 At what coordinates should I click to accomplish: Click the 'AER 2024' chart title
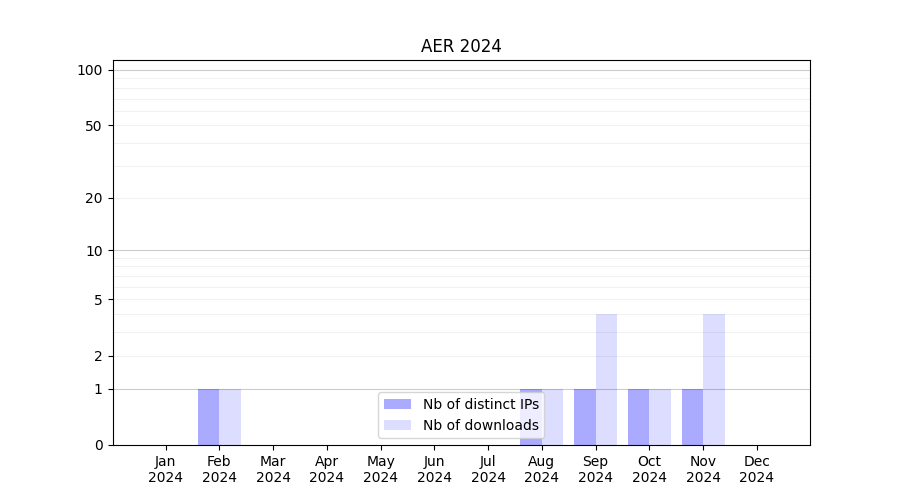click(461, 46)
